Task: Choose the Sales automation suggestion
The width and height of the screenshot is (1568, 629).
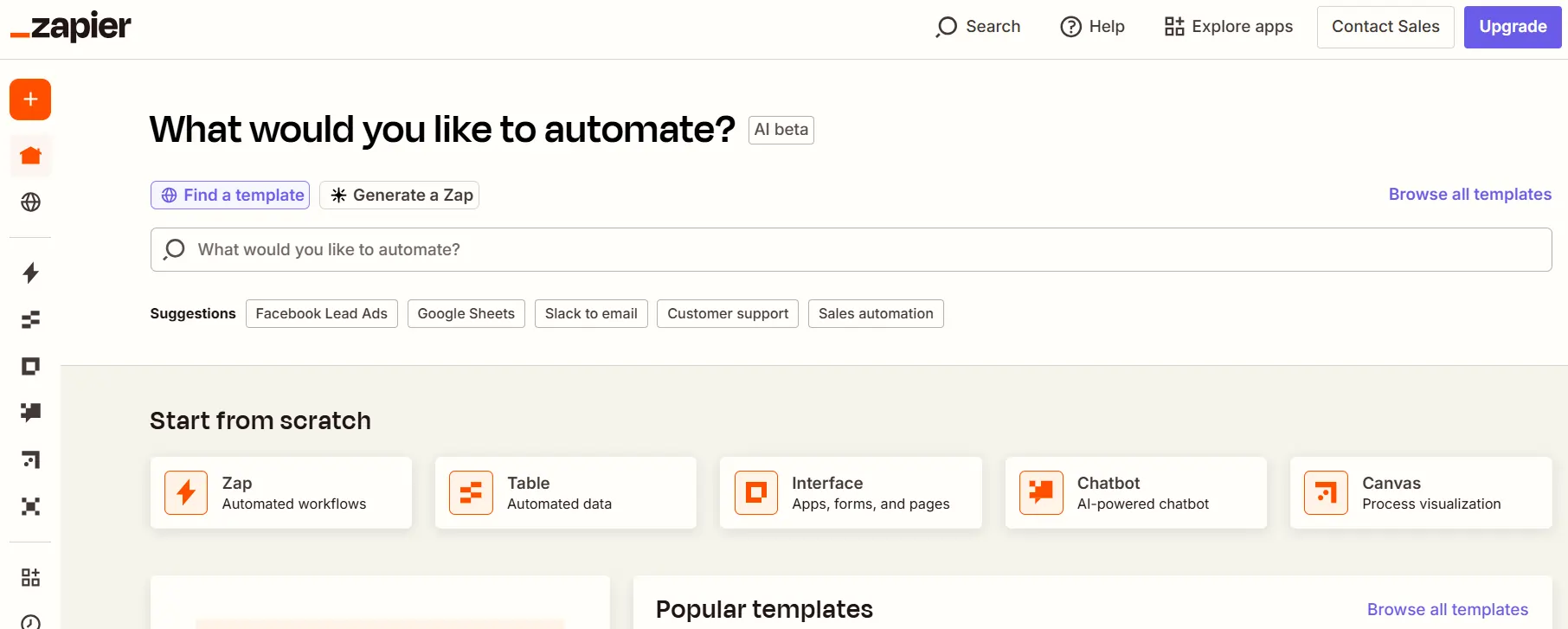Action: click(x=876, y=313)
